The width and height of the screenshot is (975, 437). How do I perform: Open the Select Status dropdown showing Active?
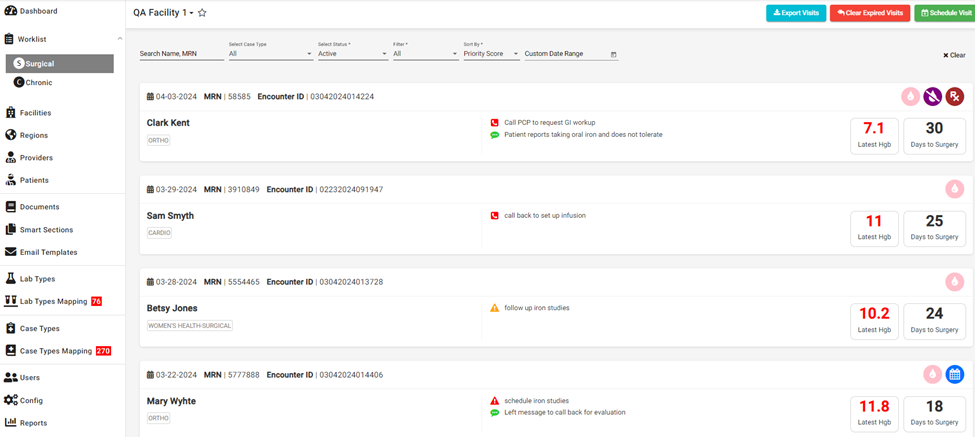coord(352,54)
